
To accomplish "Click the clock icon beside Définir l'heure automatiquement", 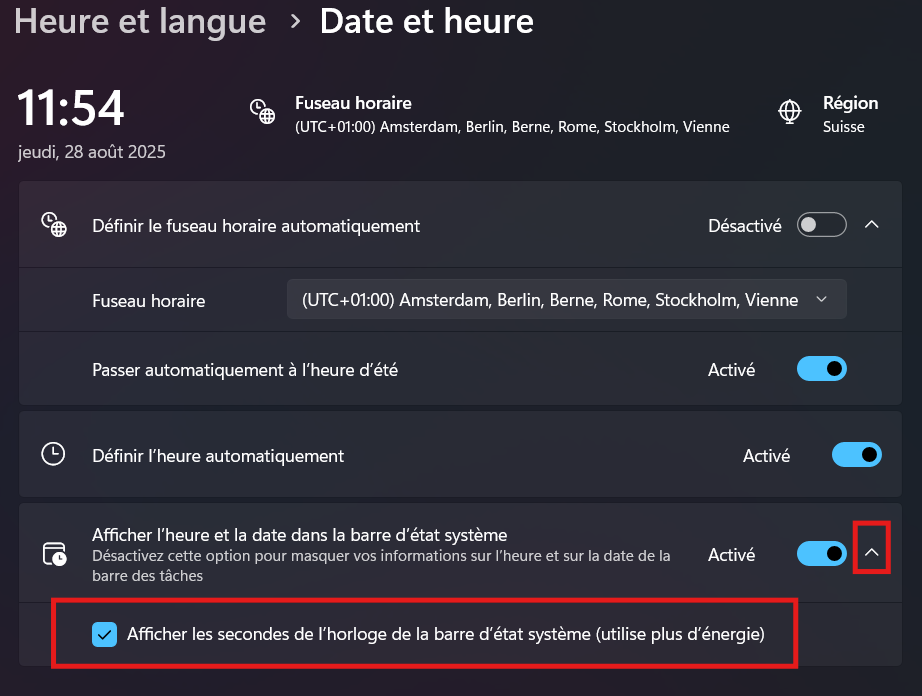I will (54, 454).
